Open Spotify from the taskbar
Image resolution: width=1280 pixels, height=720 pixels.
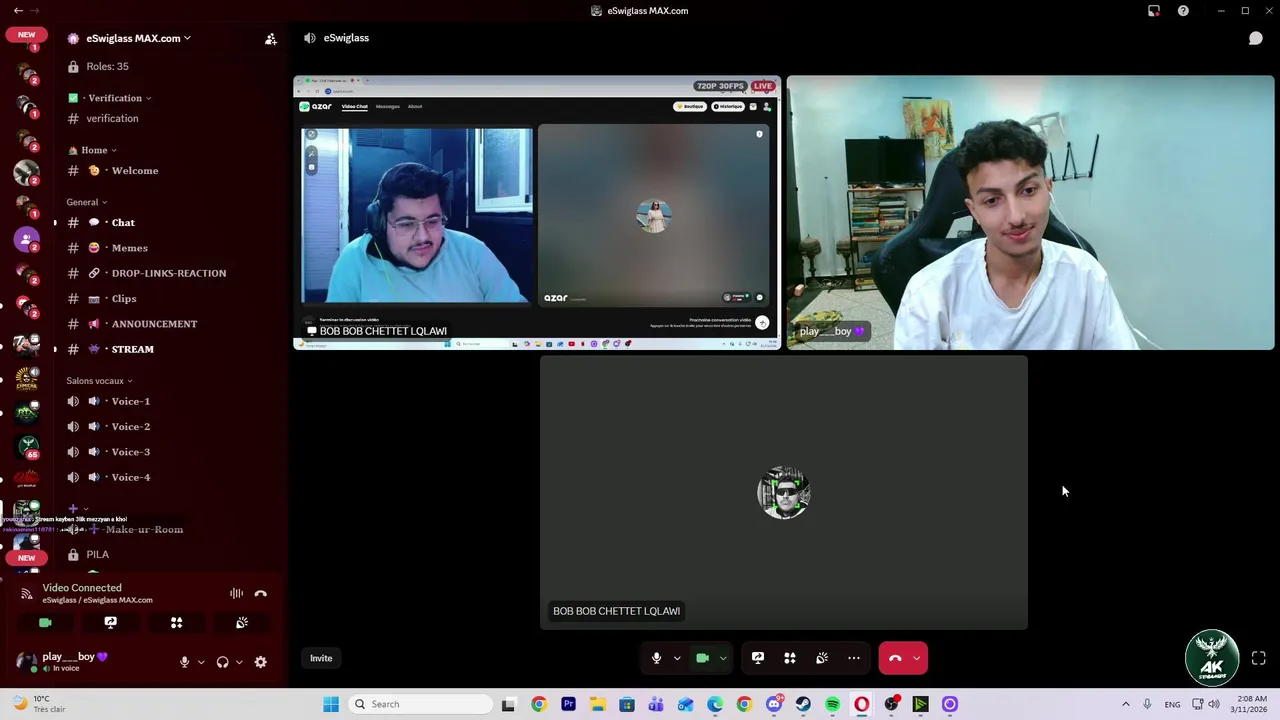click(x=832, y=704)
